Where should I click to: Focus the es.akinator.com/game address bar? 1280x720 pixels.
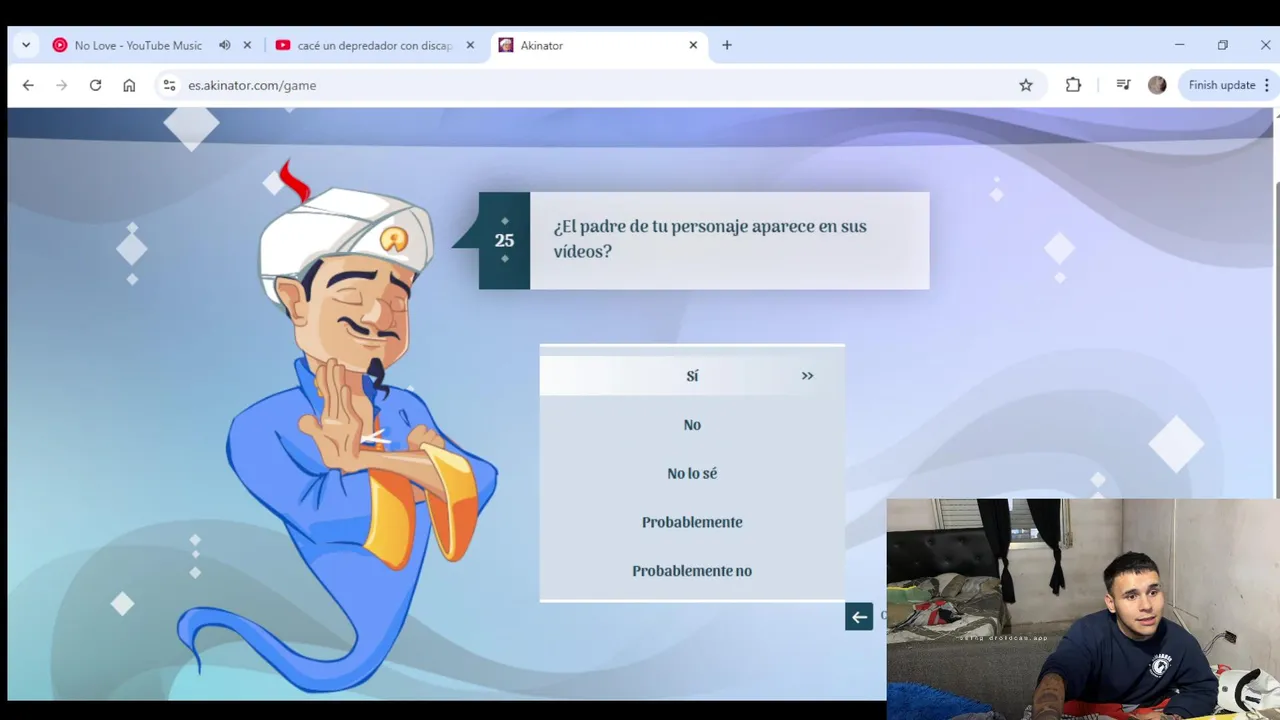click(600, 85)
